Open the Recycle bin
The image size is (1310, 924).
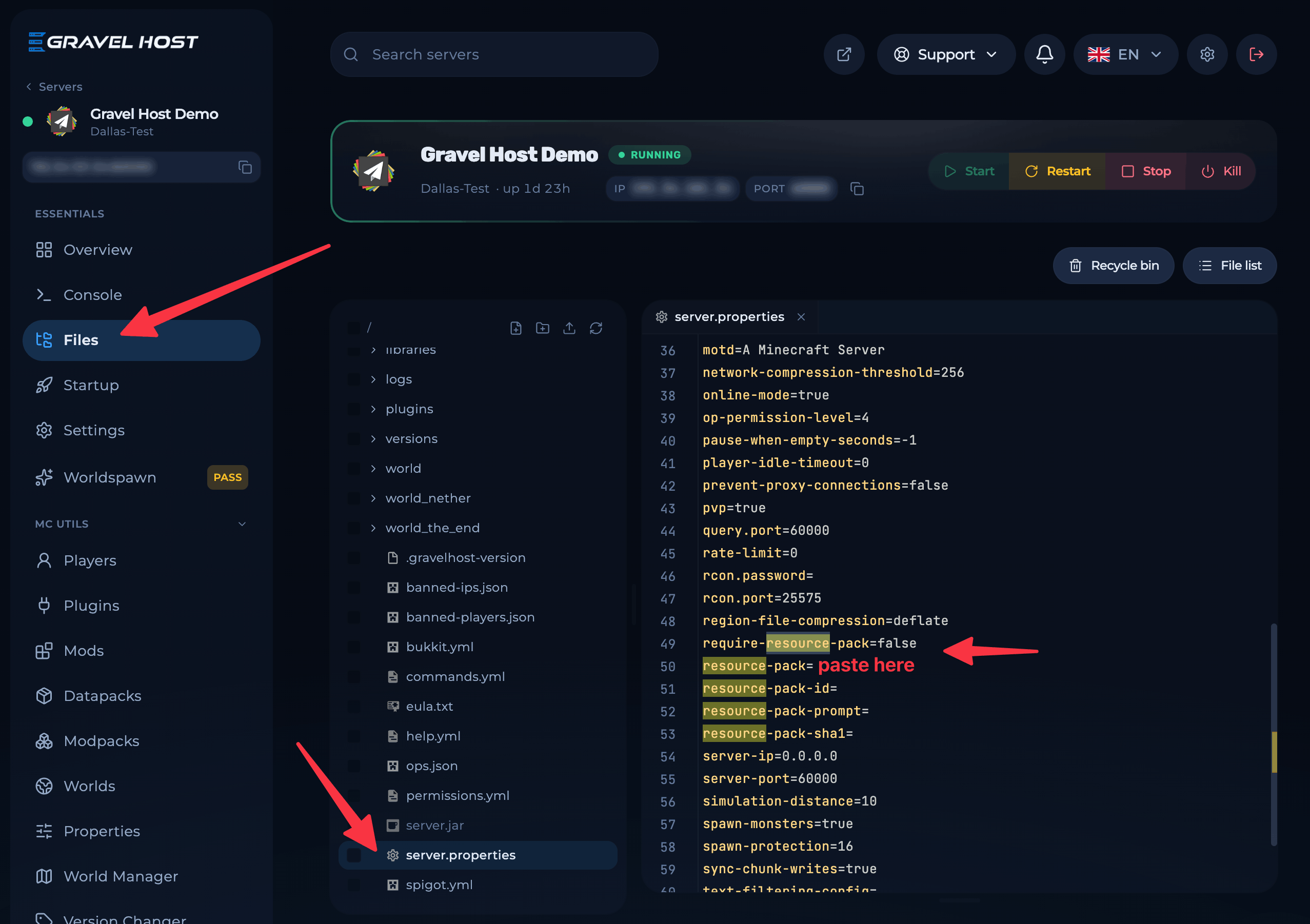(x=1113, y=266)
